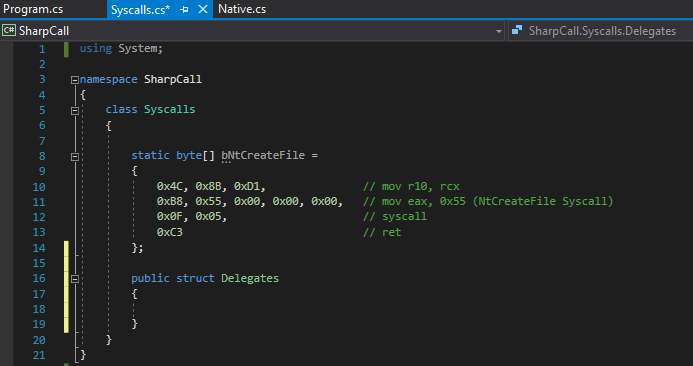Viewport: 693px width, 366px height.
Task: Click line number 7 in the gutter
Action: [x=42, y=141]
